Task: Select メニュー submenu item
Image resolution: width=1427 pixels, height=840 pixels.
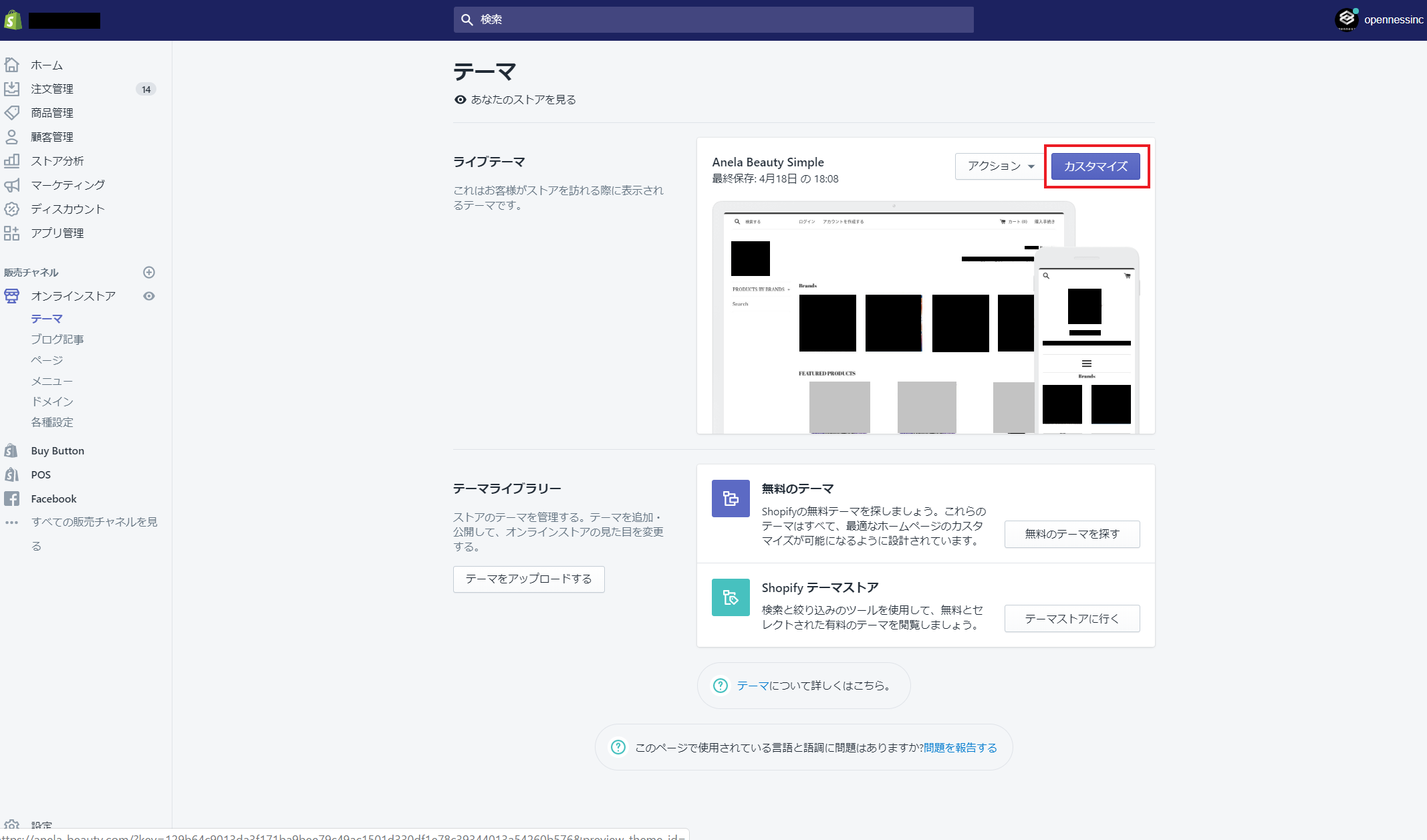Action: pyautogui.click(x=52, y=381)
